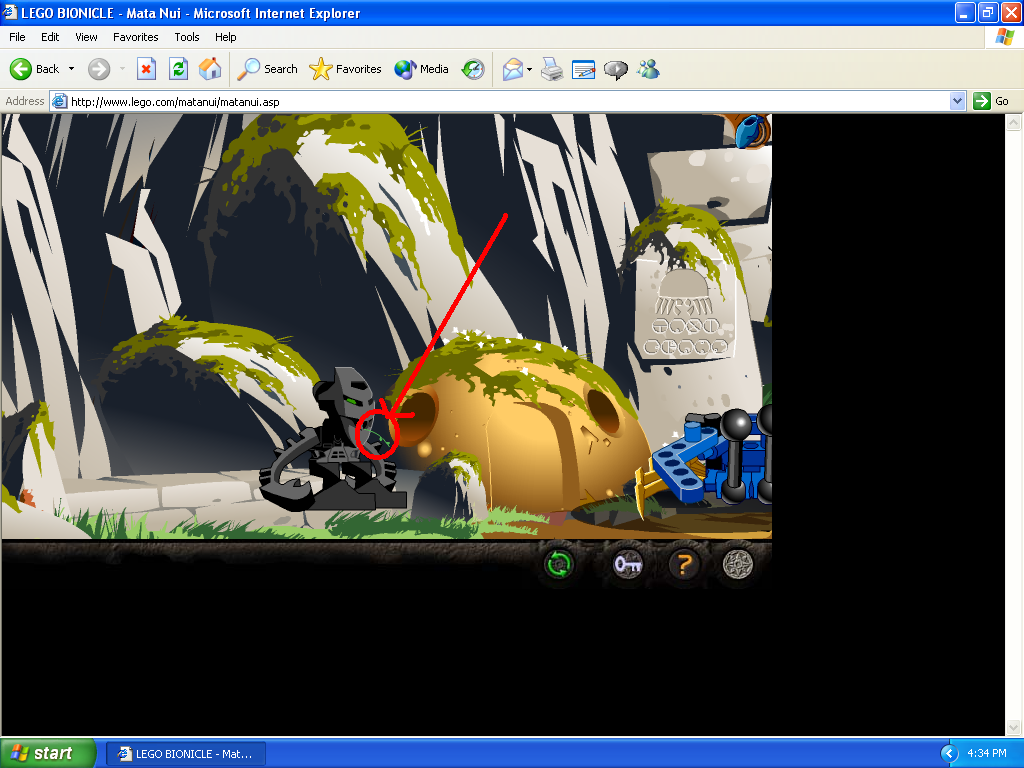Expand the Mail dropdown arrow
The height and width of the screenshot is (768, 1024).
[x=530, y=69]
